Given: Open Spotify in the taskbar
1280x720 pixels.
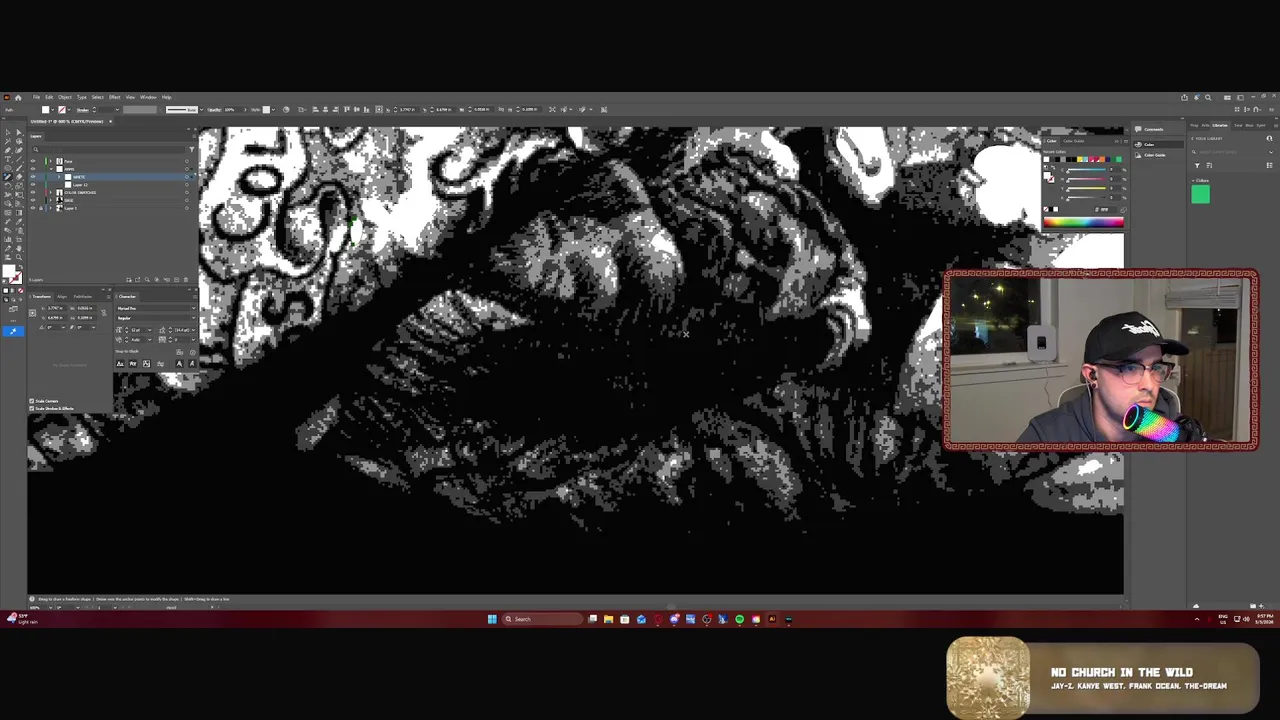Looking at the screenshot, I should click(739, 619).
